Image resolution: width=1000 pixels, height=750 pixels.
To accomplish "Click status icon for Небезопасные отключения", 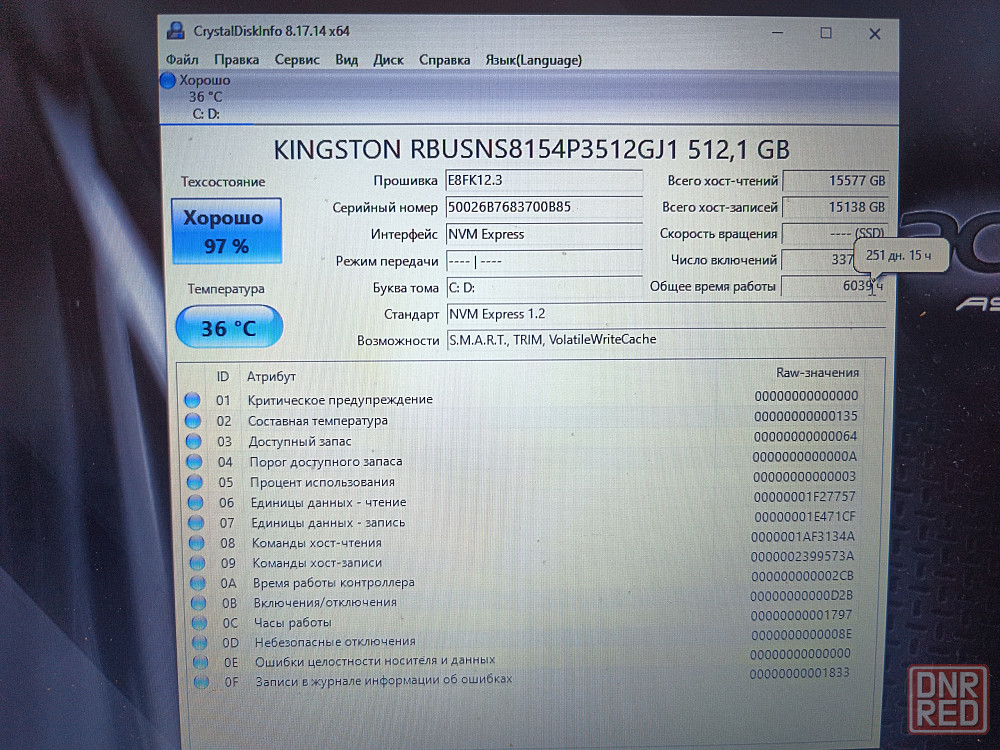I will [x=200, y=642].
